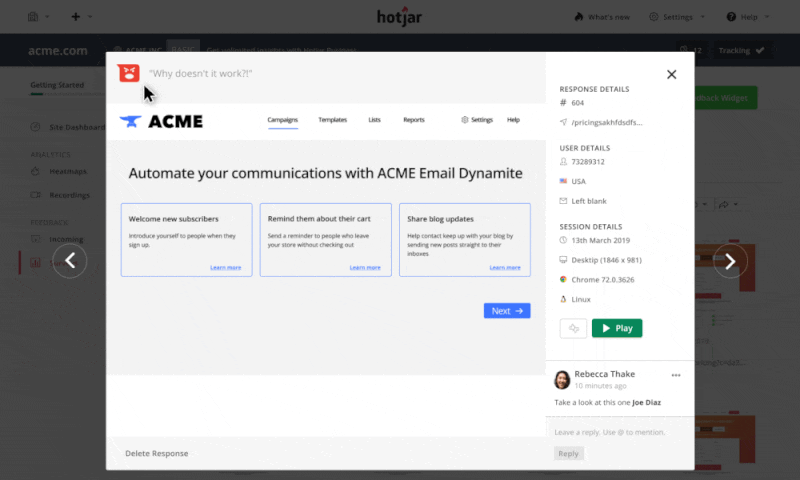Open Hotjar Help dropdown
The image size is (800, 480).
click(747, 17)
